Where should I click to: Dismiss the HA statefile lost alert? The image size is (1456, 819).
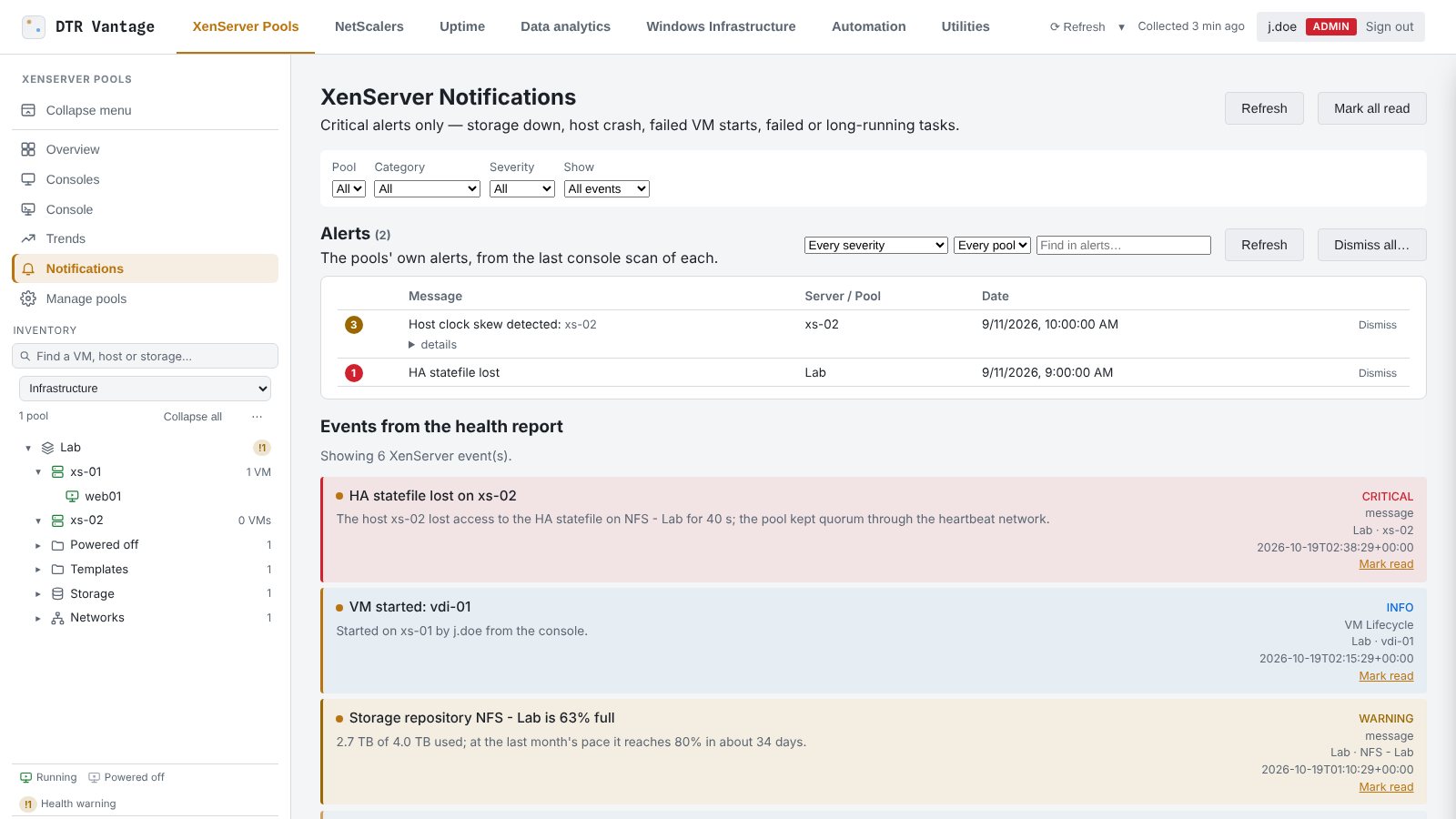[x=1377, y=373]
